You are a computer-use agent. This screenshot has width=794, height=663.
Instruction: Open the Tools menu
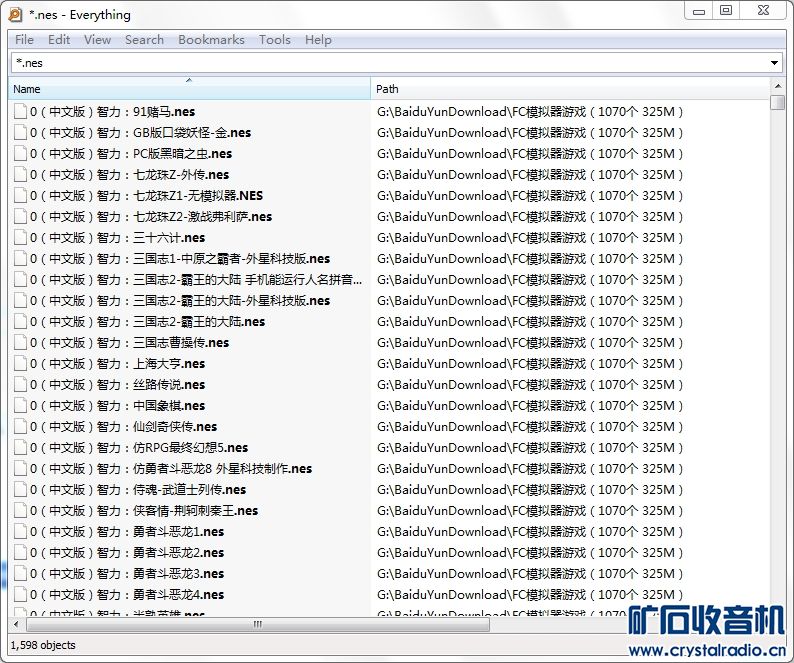274,40
